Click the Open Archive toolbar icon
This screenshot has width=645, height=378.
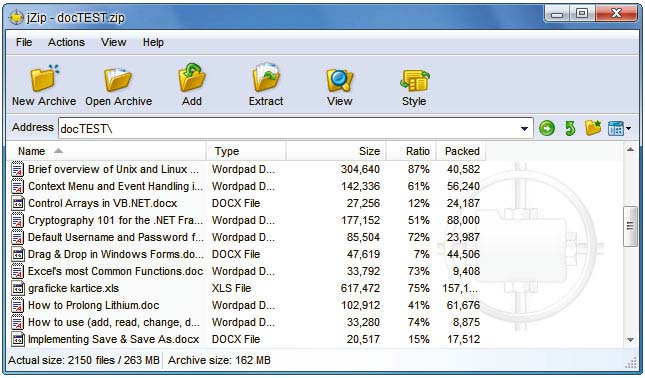[118, 79]
